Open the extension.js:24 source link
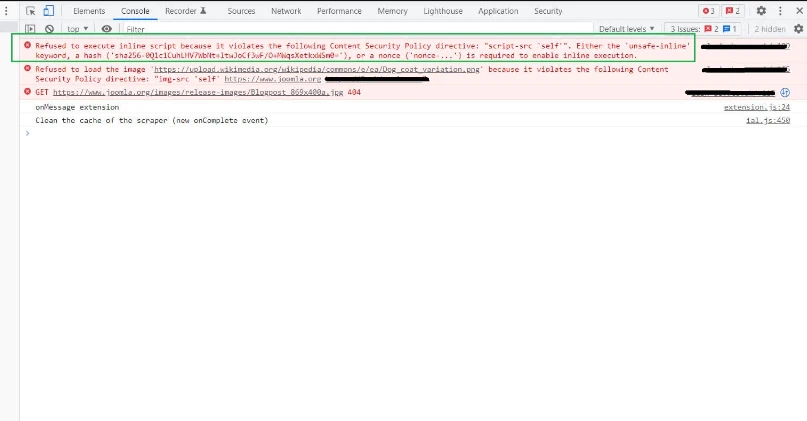 pyautogui.click(x=757, y=107)
